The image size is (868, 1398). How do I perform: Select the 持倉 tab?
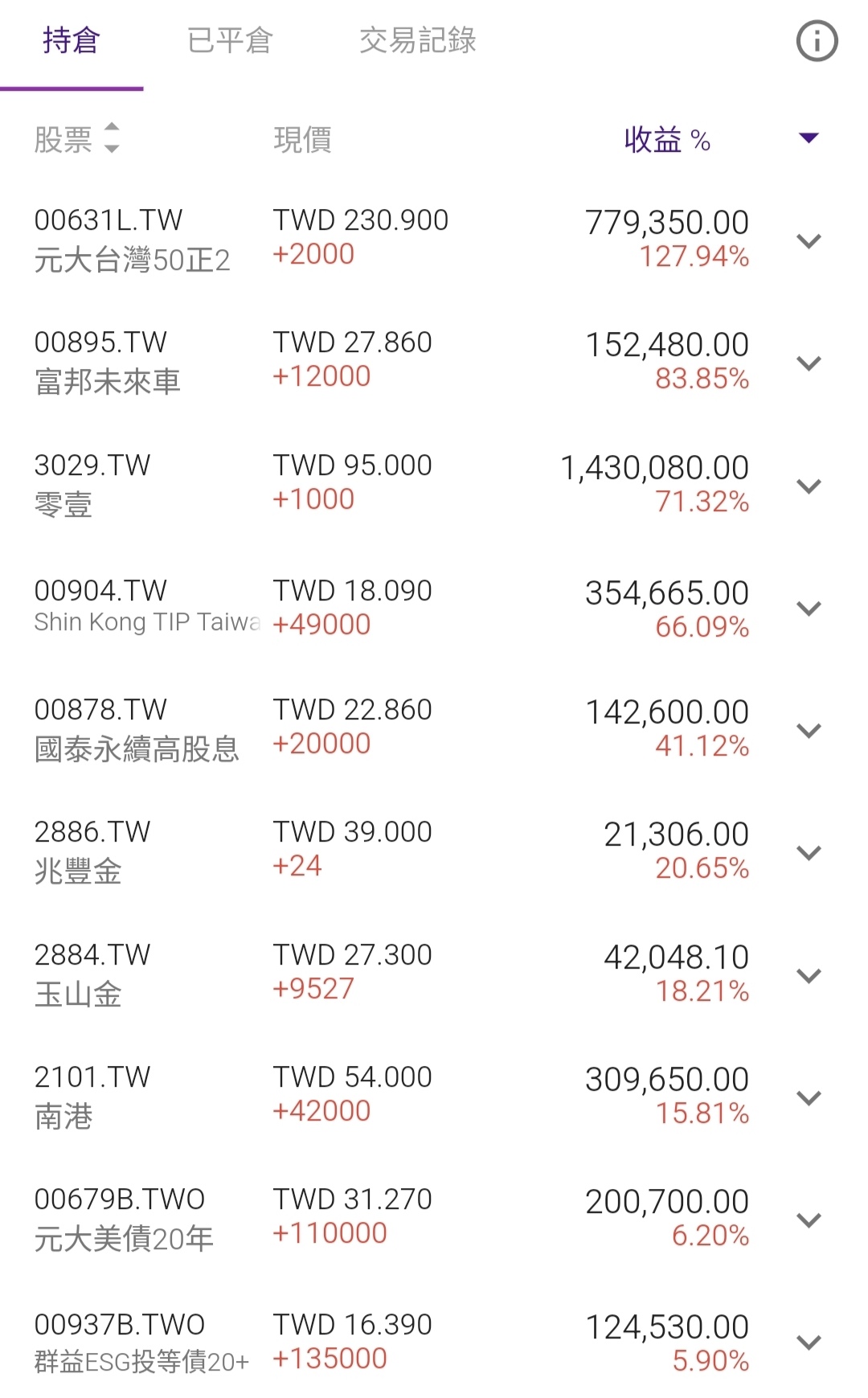click(72, 40)
